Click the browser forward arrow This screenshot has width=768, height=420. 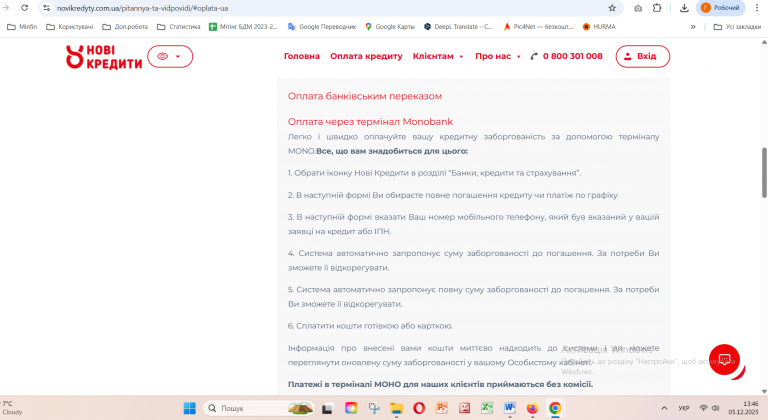pos(6,8)
